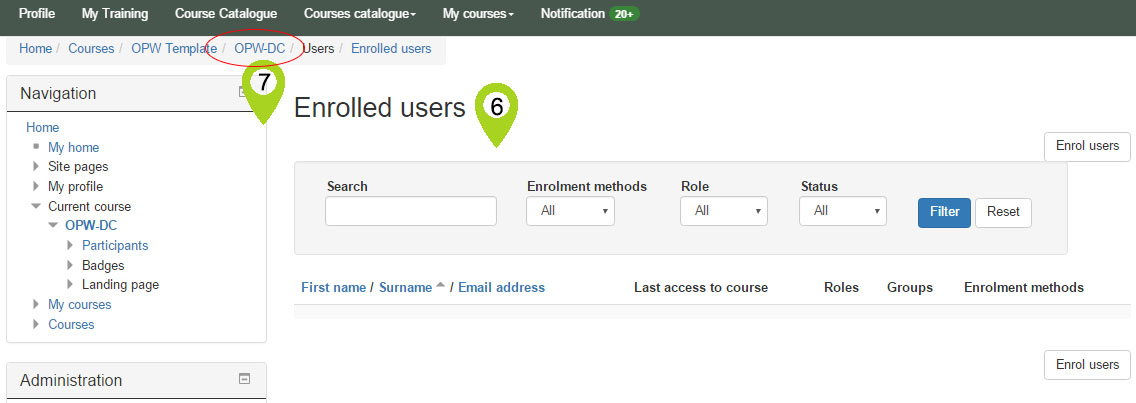1136x403 pixels.
Task: Open the Role filter dropdown
Action: tap(723, 211)
